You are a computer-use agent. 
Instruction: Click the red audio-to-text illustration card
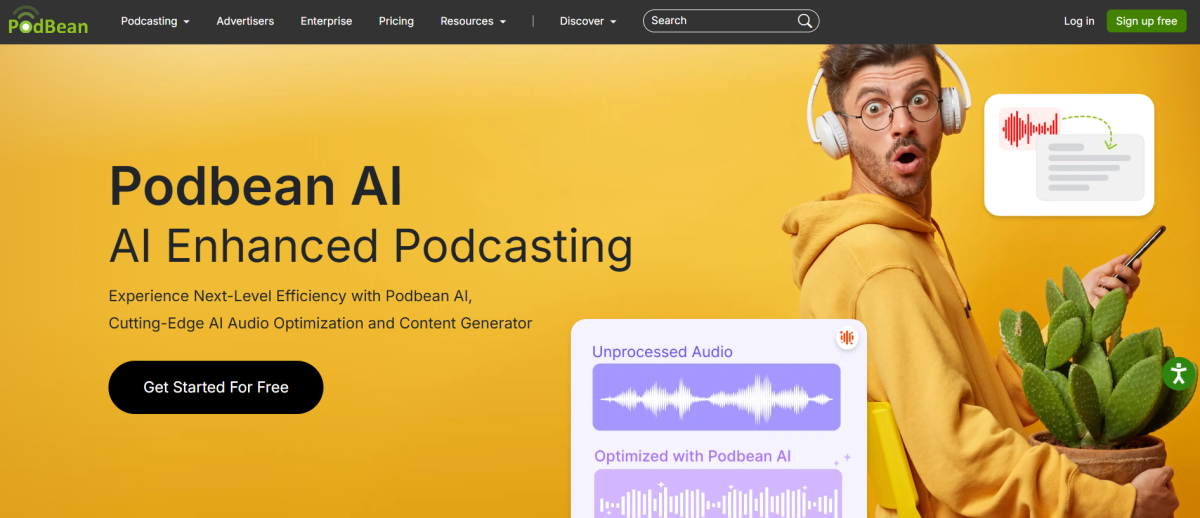tap(1069, 155)
